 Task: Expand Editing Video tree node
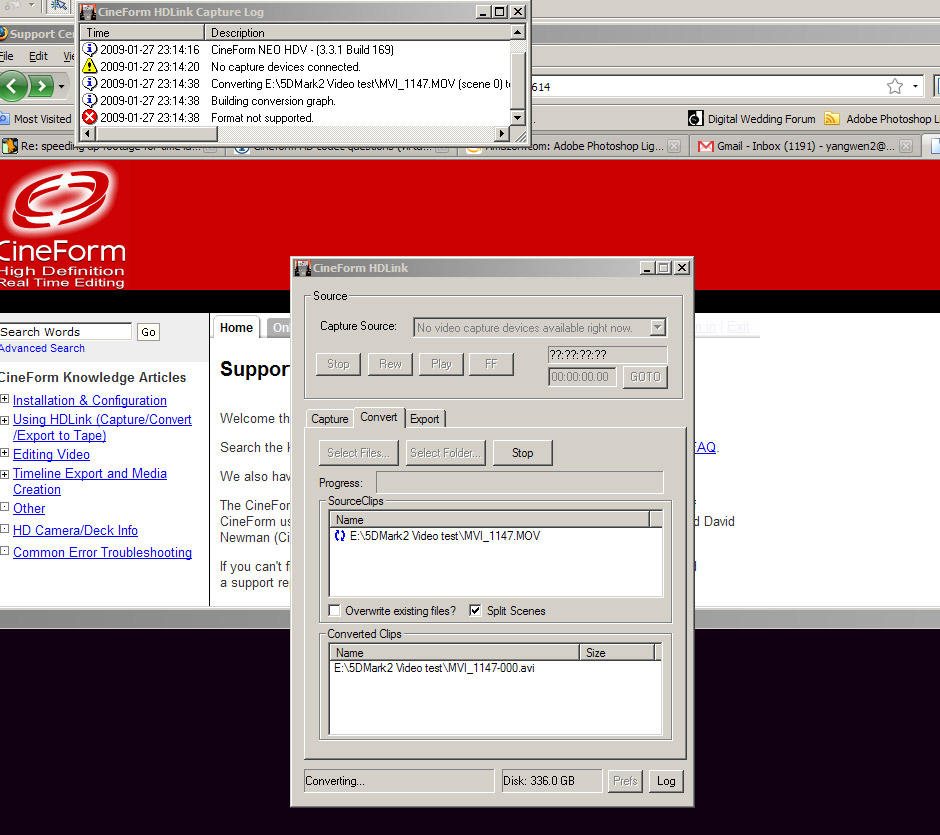(x=5, y=453)
